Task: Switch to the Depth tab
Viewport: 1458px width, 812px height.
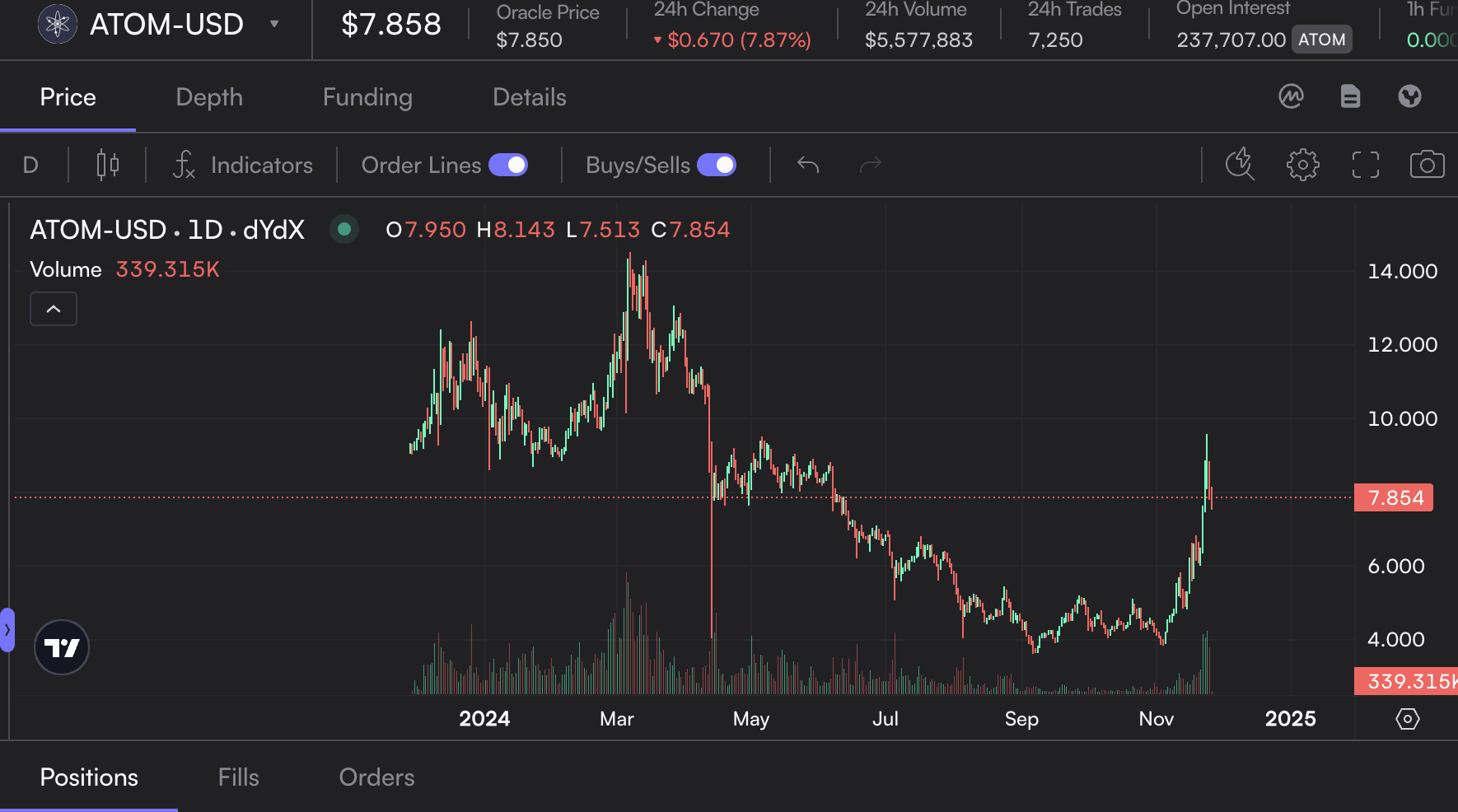Action: point(209,97)
